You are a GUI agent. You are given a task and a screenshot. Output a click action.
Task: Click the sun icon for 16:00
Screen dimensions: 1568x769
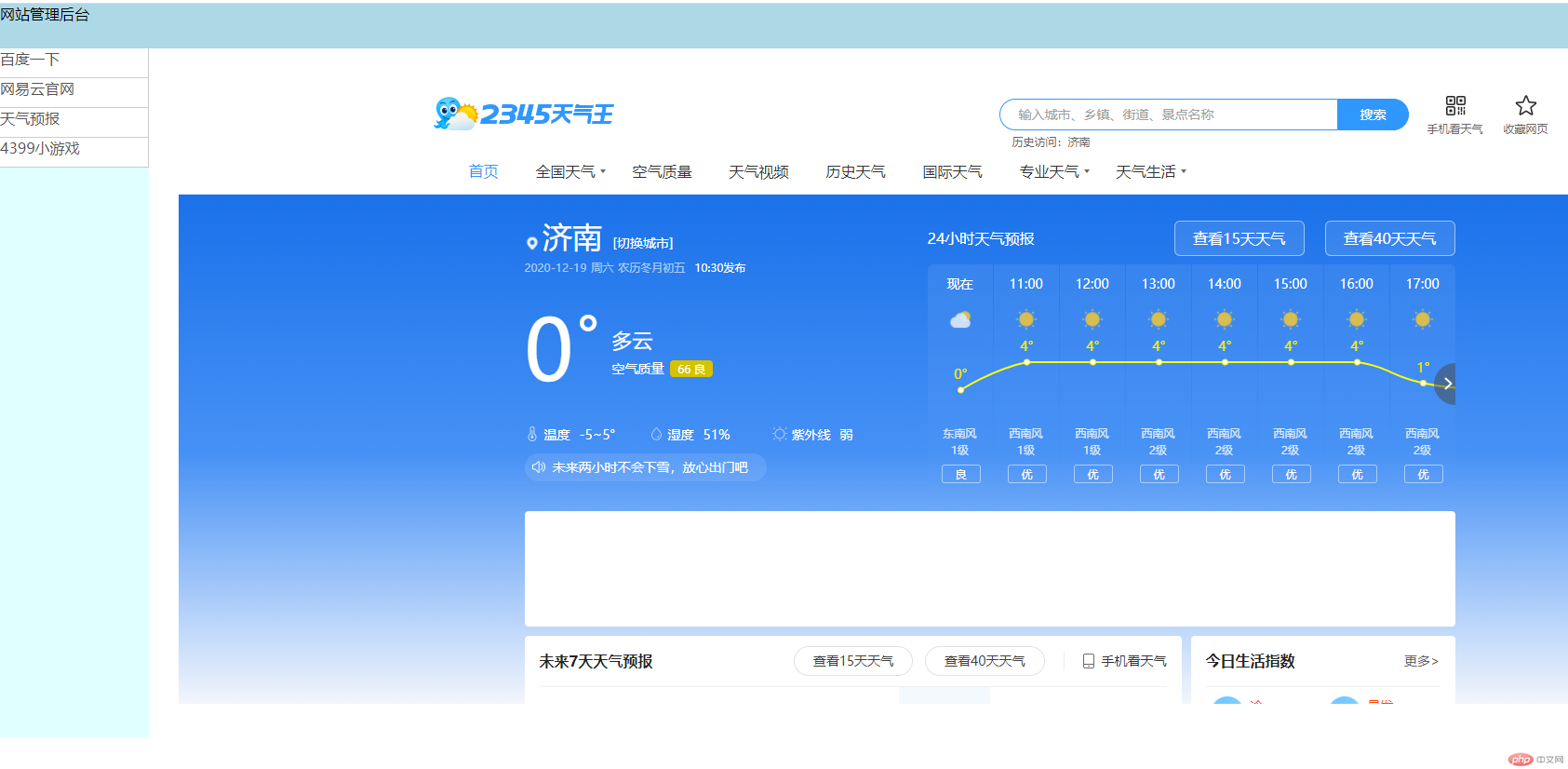(1357, 319)
